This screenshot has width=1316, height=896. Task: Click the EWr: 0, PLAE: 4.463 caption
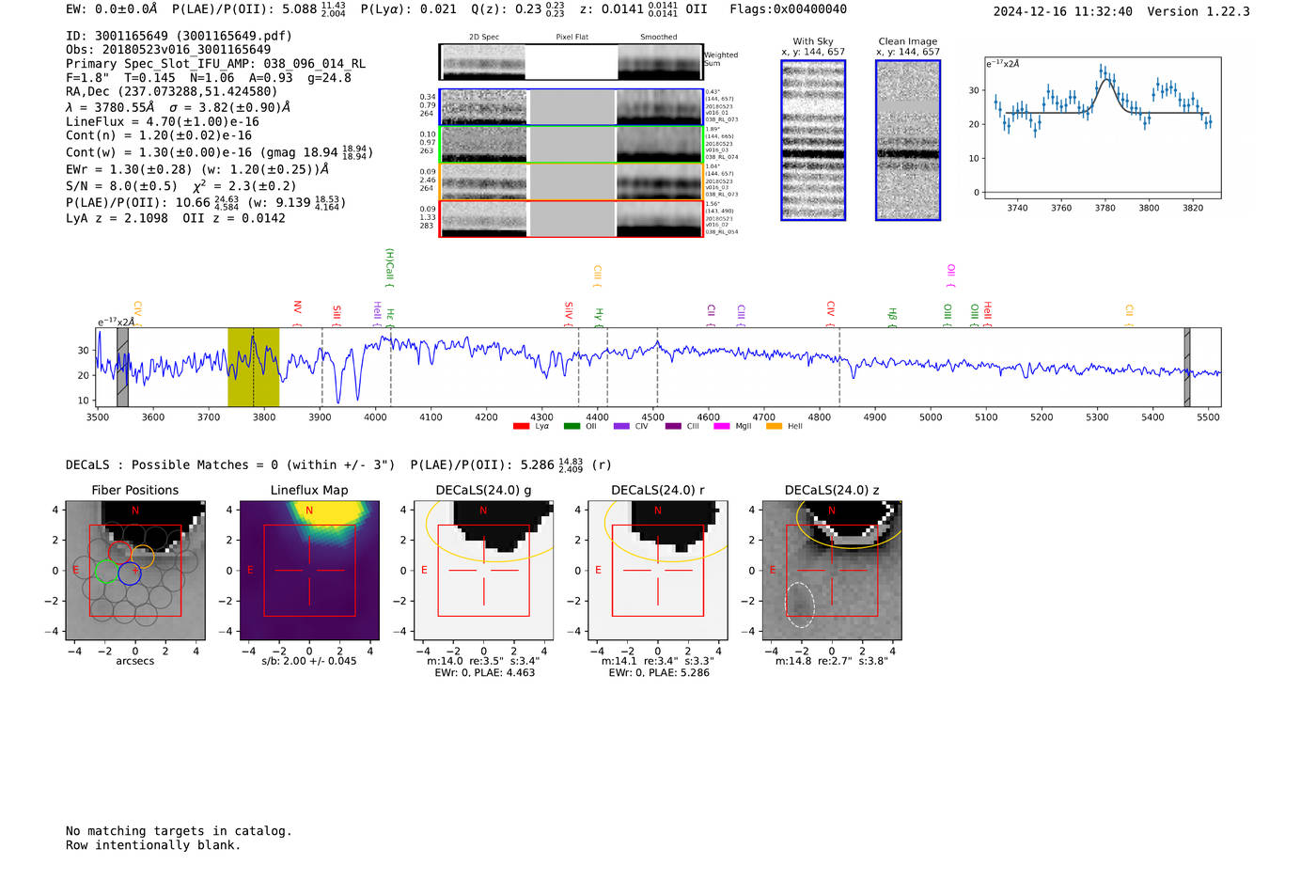tap(485, 673)
